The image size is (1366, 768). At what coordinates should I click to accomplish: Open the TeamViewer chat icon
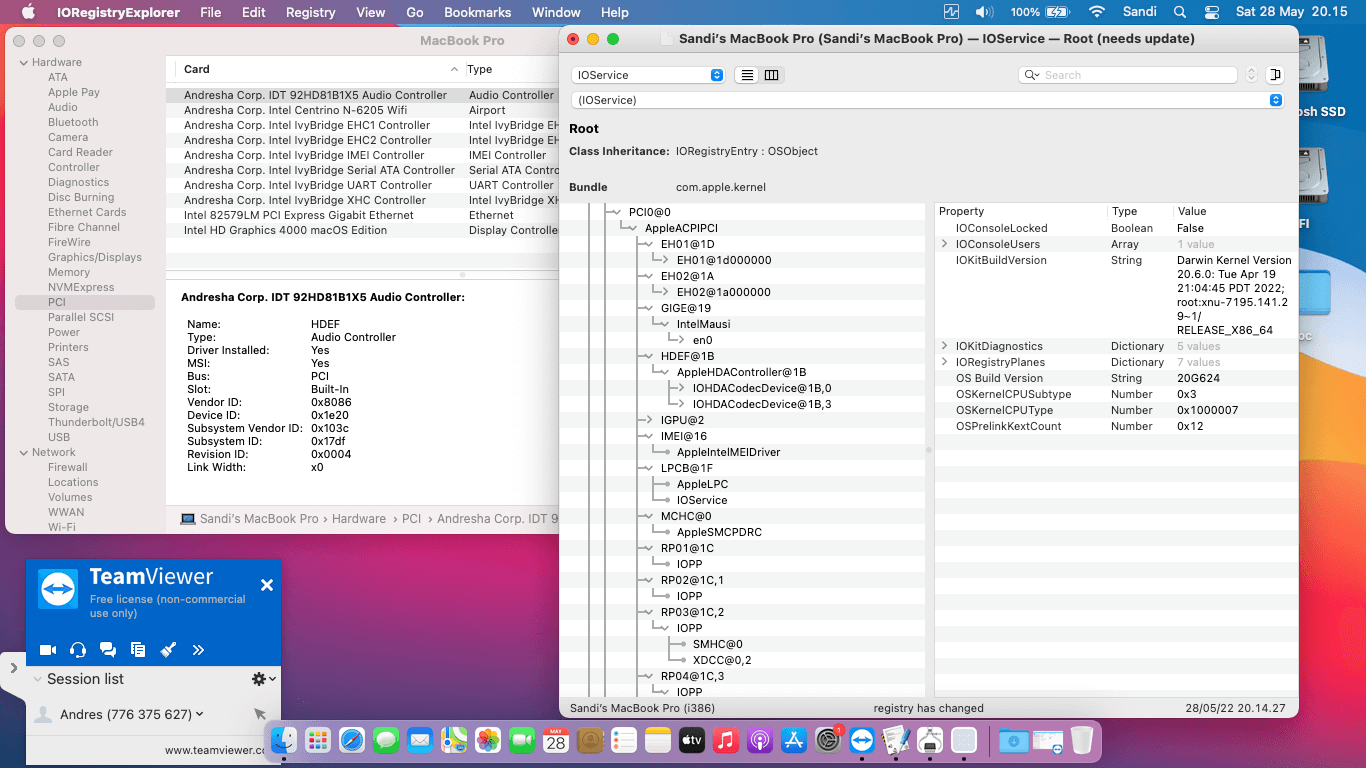(x=108, y=650)
